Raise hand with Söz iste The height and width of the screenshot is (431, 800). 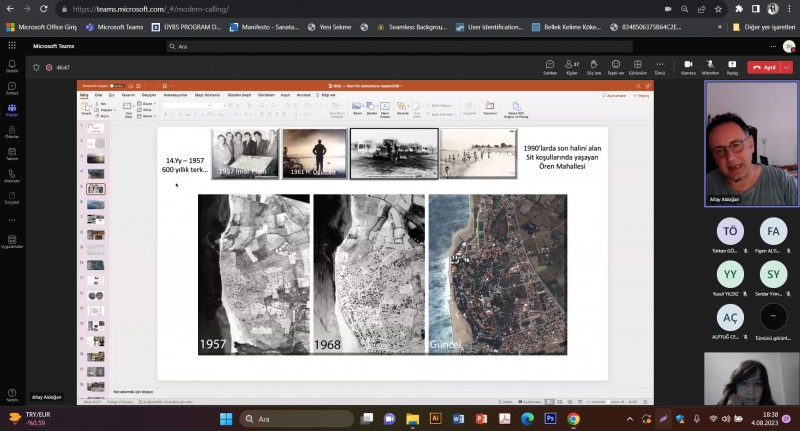click(594, 66)
